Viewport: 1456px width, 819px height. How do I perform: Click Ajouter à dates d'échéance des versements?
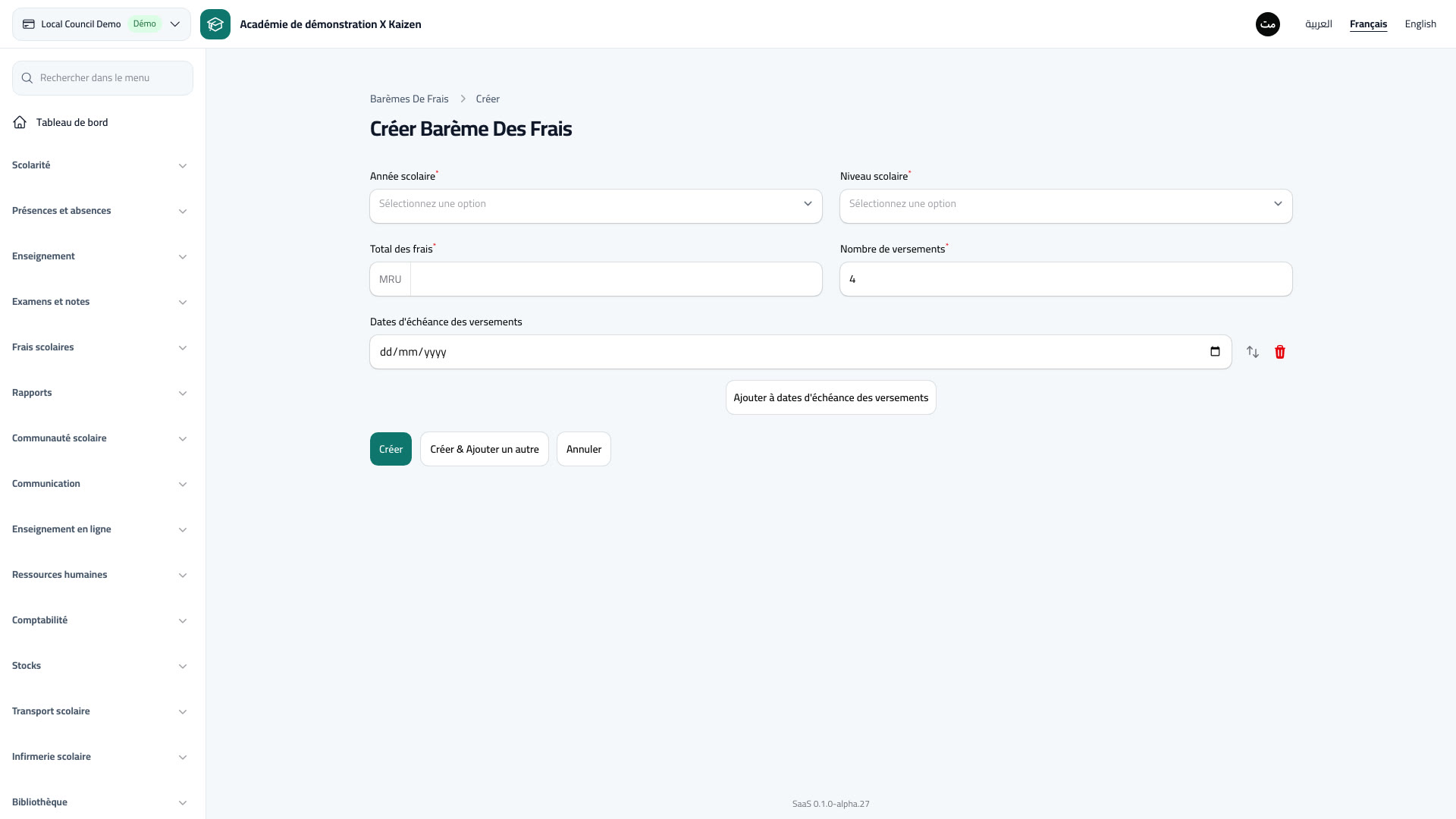pos(831,397)
